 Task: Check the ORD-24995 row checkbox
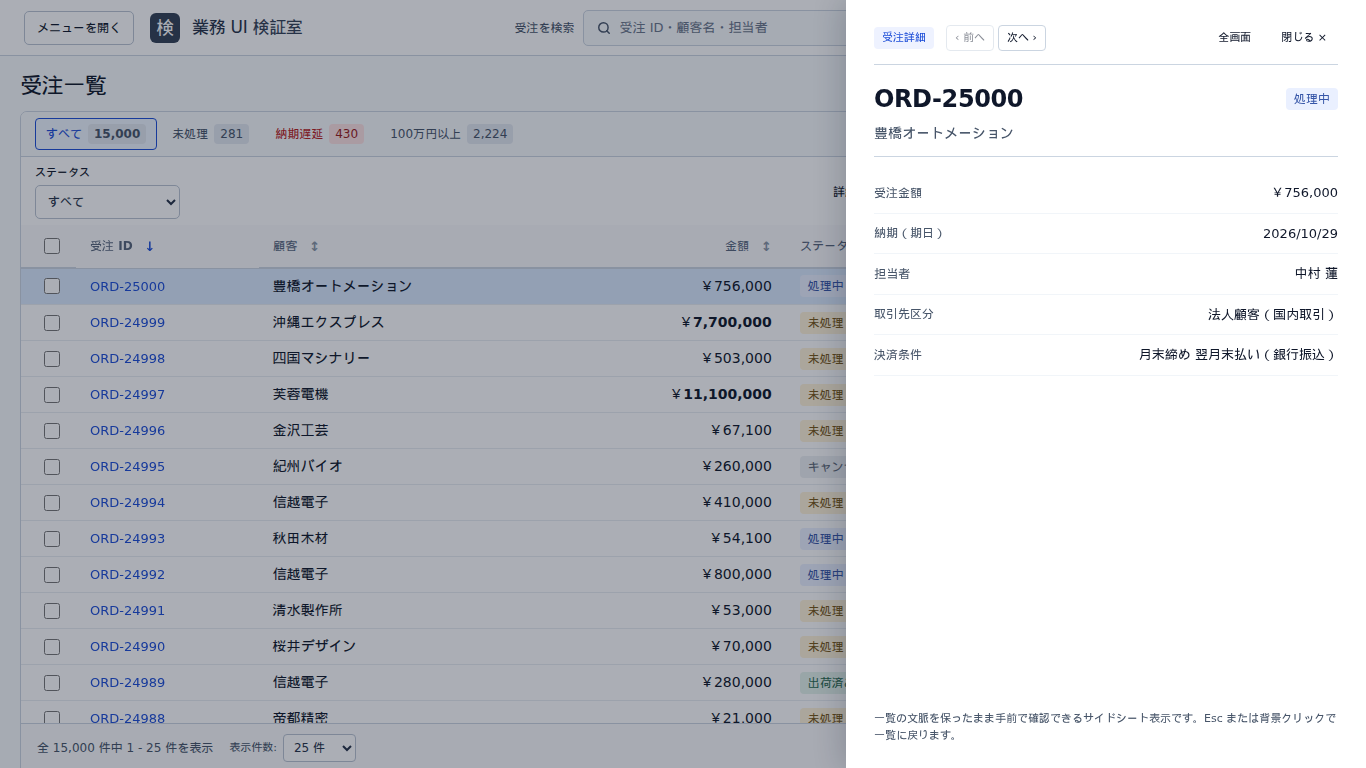pos(52,466)
